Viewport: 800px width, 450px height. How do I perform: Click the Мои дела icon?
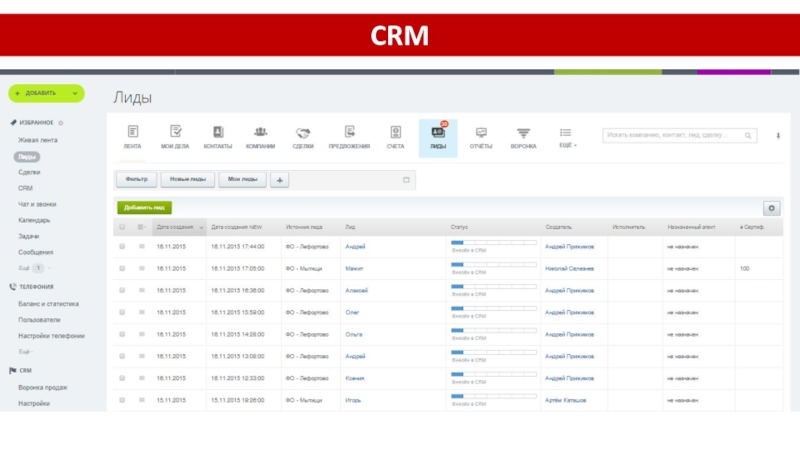(x=175, y=133)
